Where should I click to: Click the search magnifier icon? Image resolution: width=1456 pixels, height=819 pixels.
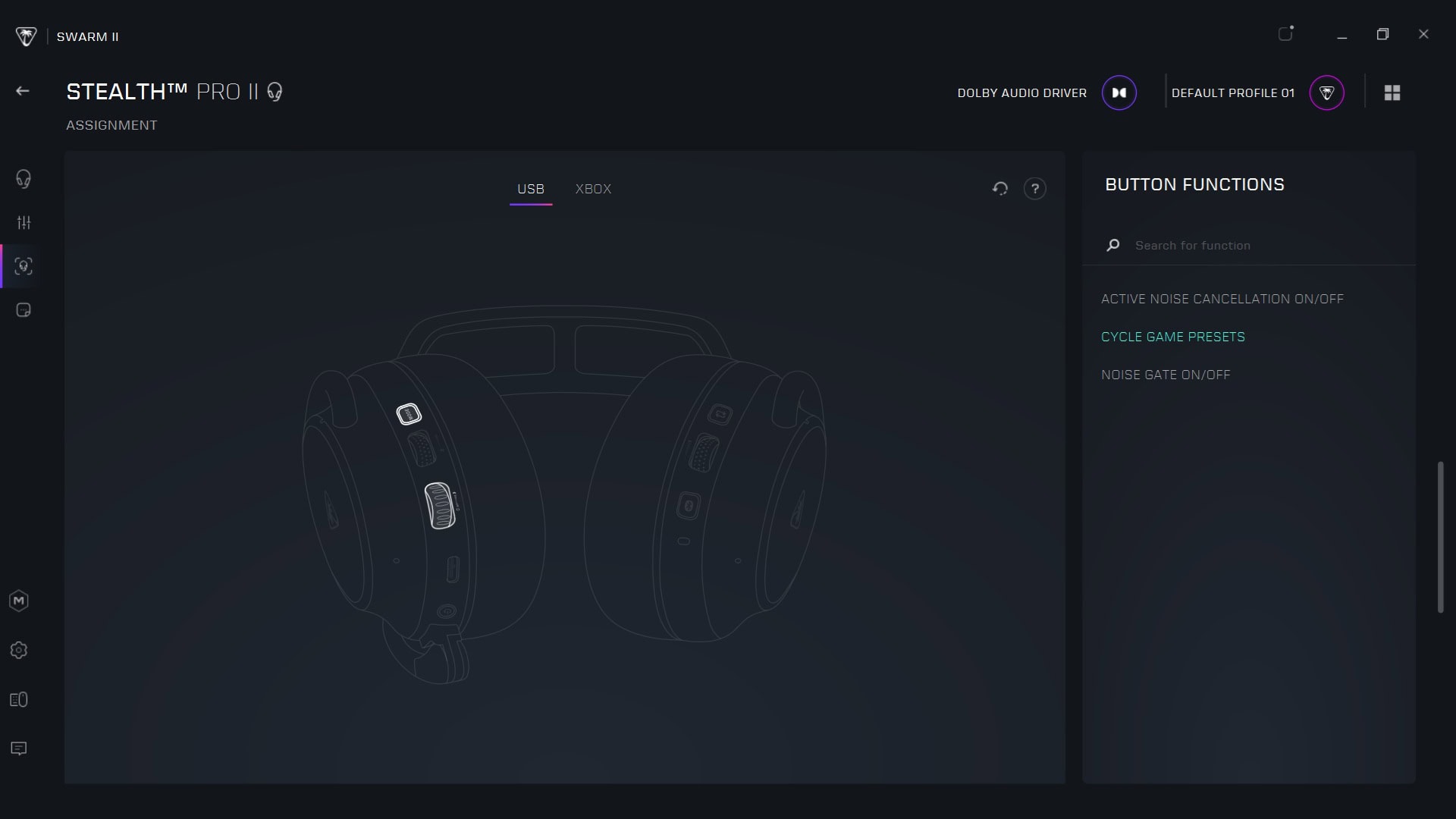click(1113, 245)
